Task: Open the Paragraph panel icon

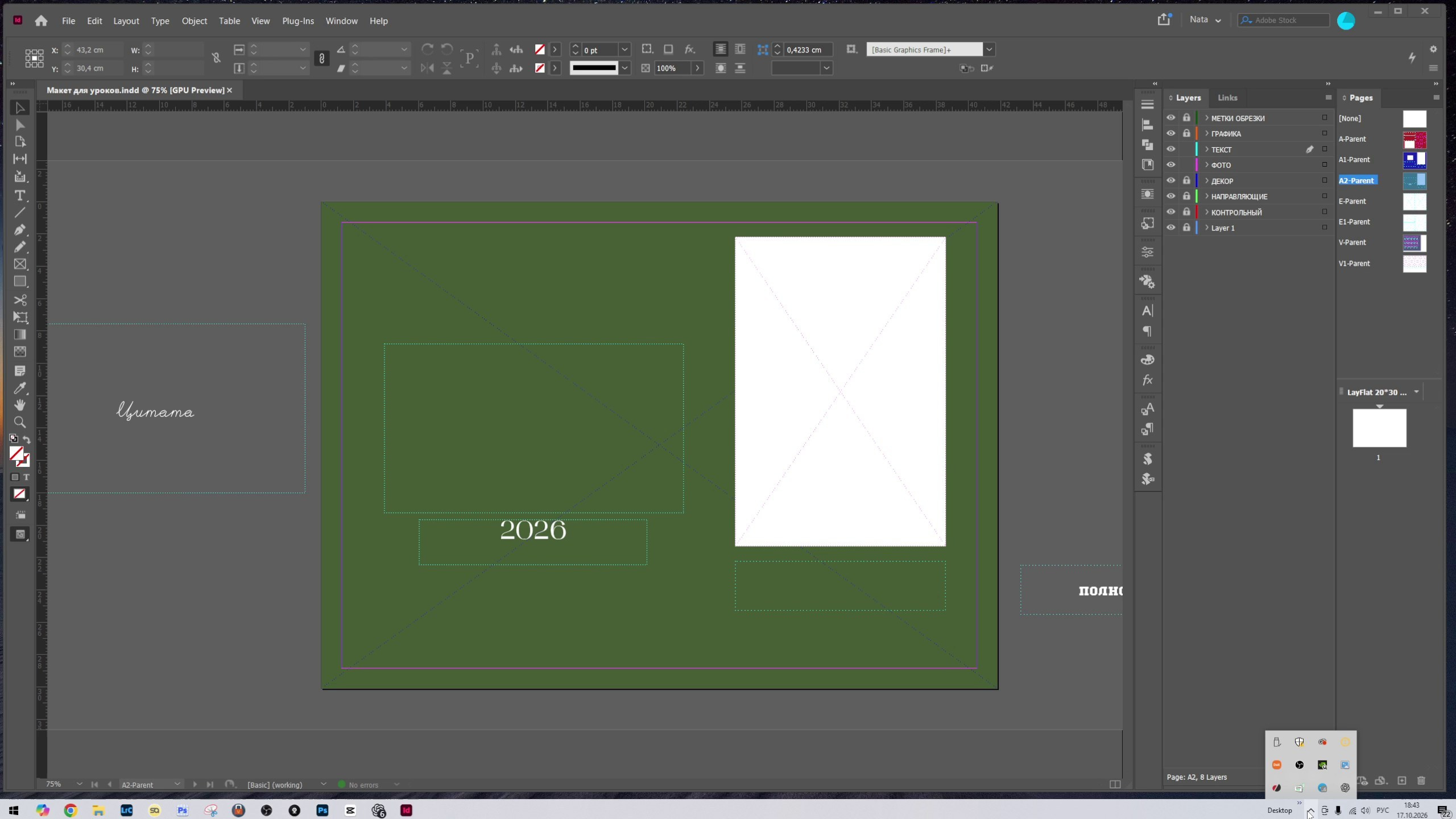Action: (1148, 331)
